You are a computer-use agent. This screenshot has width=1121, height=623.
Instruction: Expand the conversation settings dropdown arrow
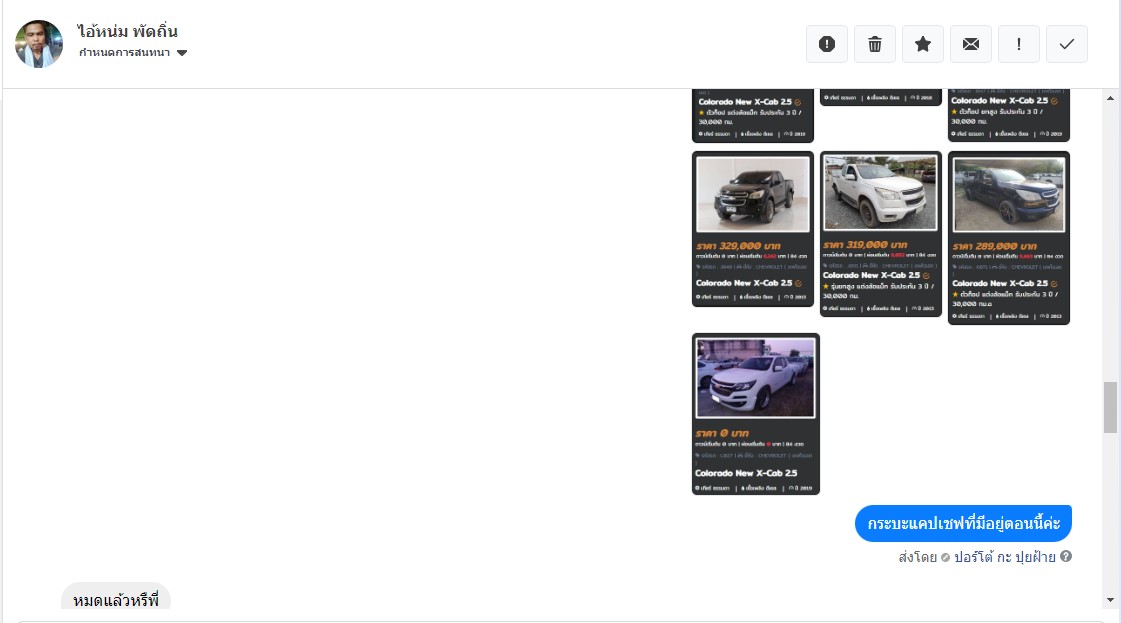pos(182,53)
